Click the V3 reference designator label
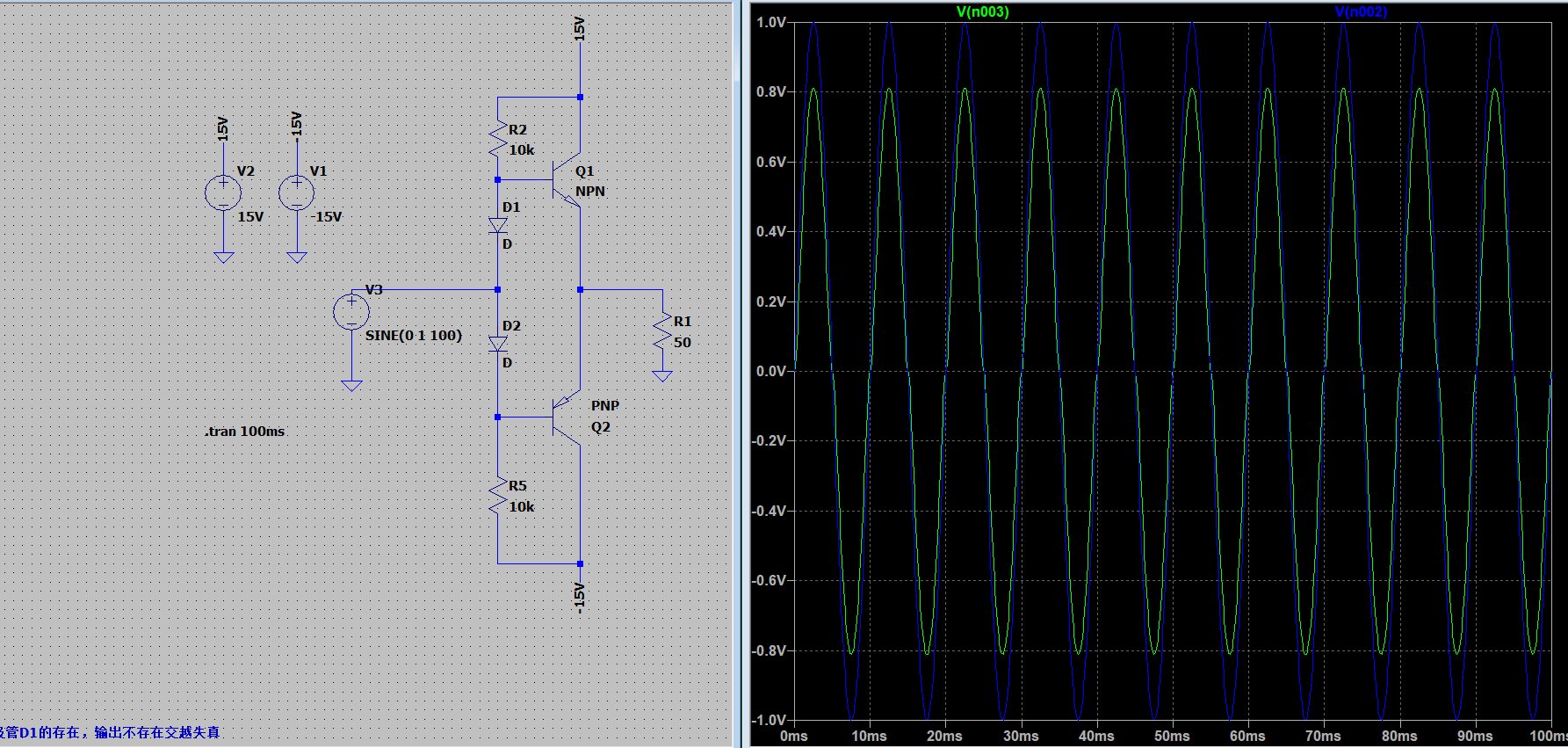The height and width of the screenshot is (748, 1568). (374, 289)
